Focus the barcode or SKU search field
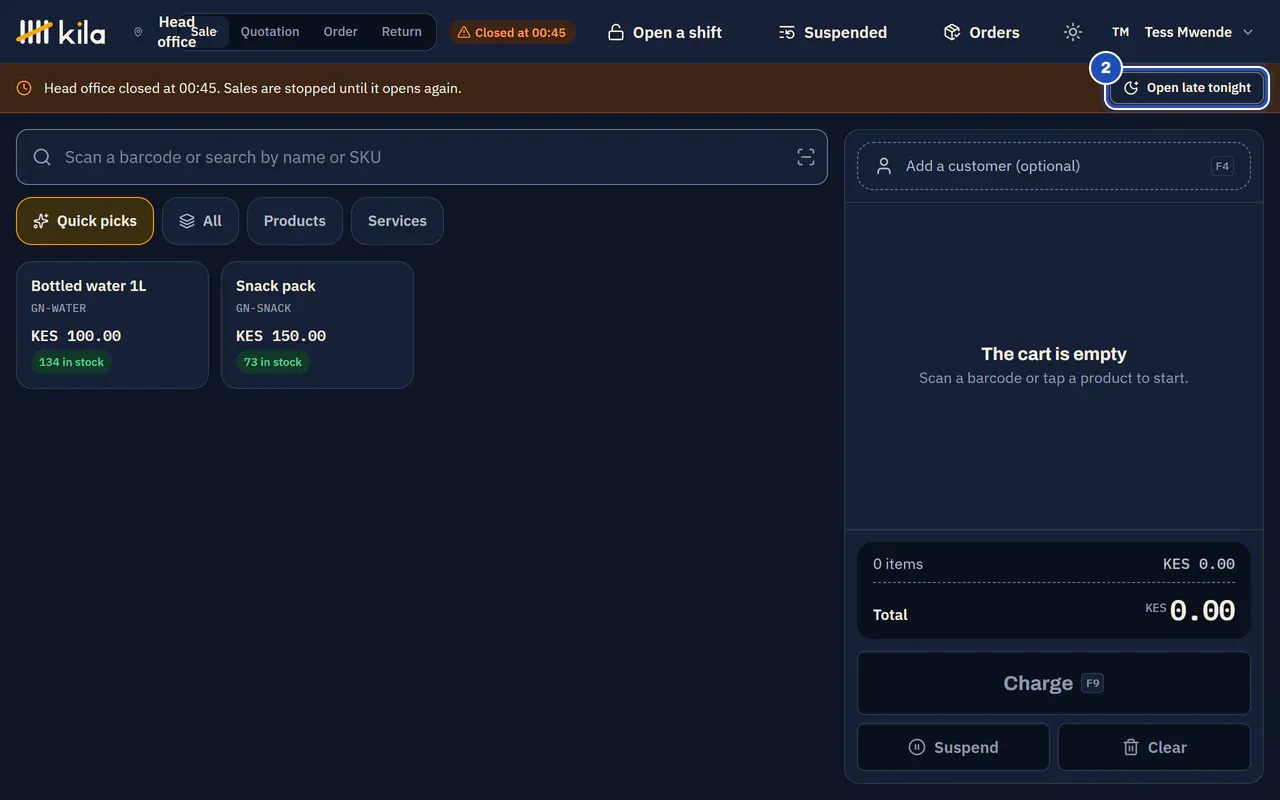 pos(422,157)
